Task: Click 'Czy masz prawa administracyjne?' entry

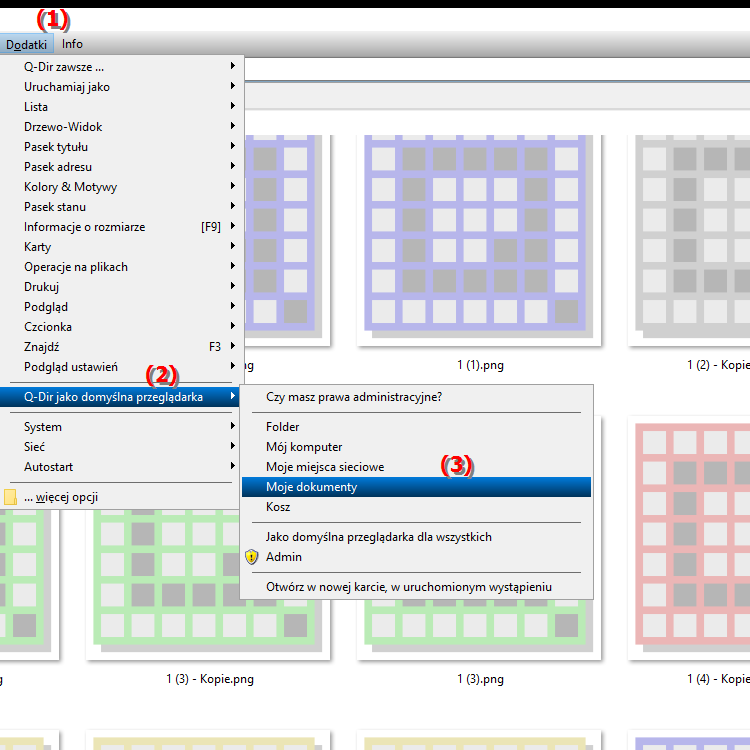Action: pyautogui.click(x=416, y=397)
